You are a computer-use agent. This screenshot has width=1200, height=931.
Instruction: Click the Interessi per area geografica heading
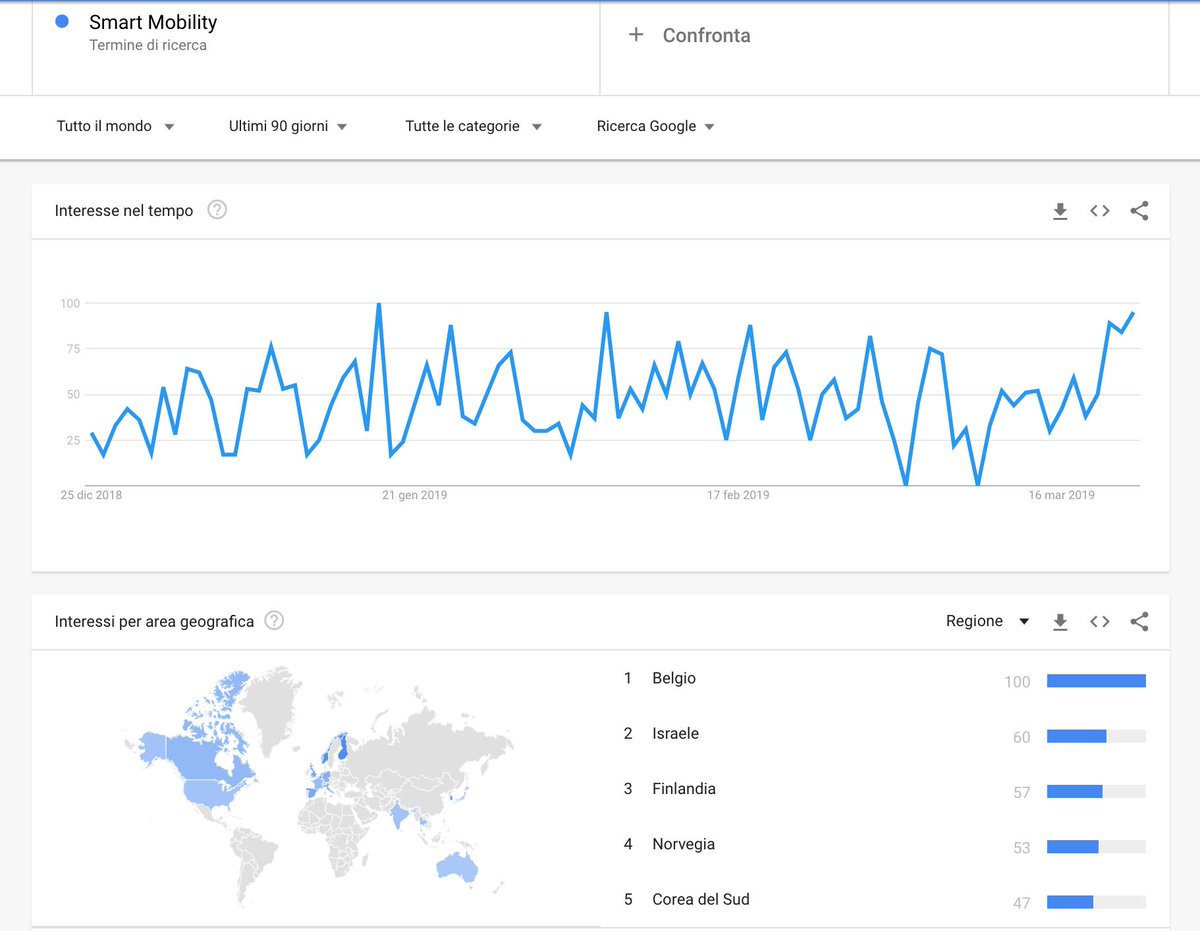(x=154, y=622)
